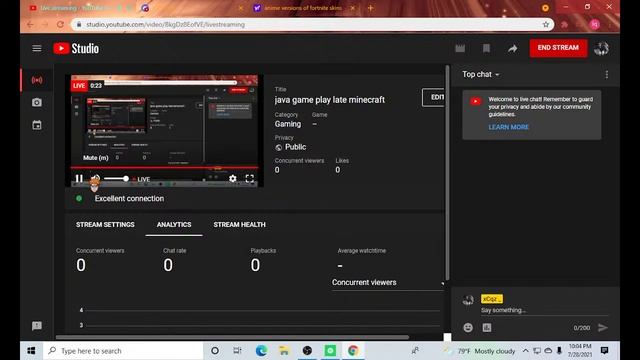Click the stream title text
Image resolution: width=640 pixels, height=360 pixels.
coord(329,100)
